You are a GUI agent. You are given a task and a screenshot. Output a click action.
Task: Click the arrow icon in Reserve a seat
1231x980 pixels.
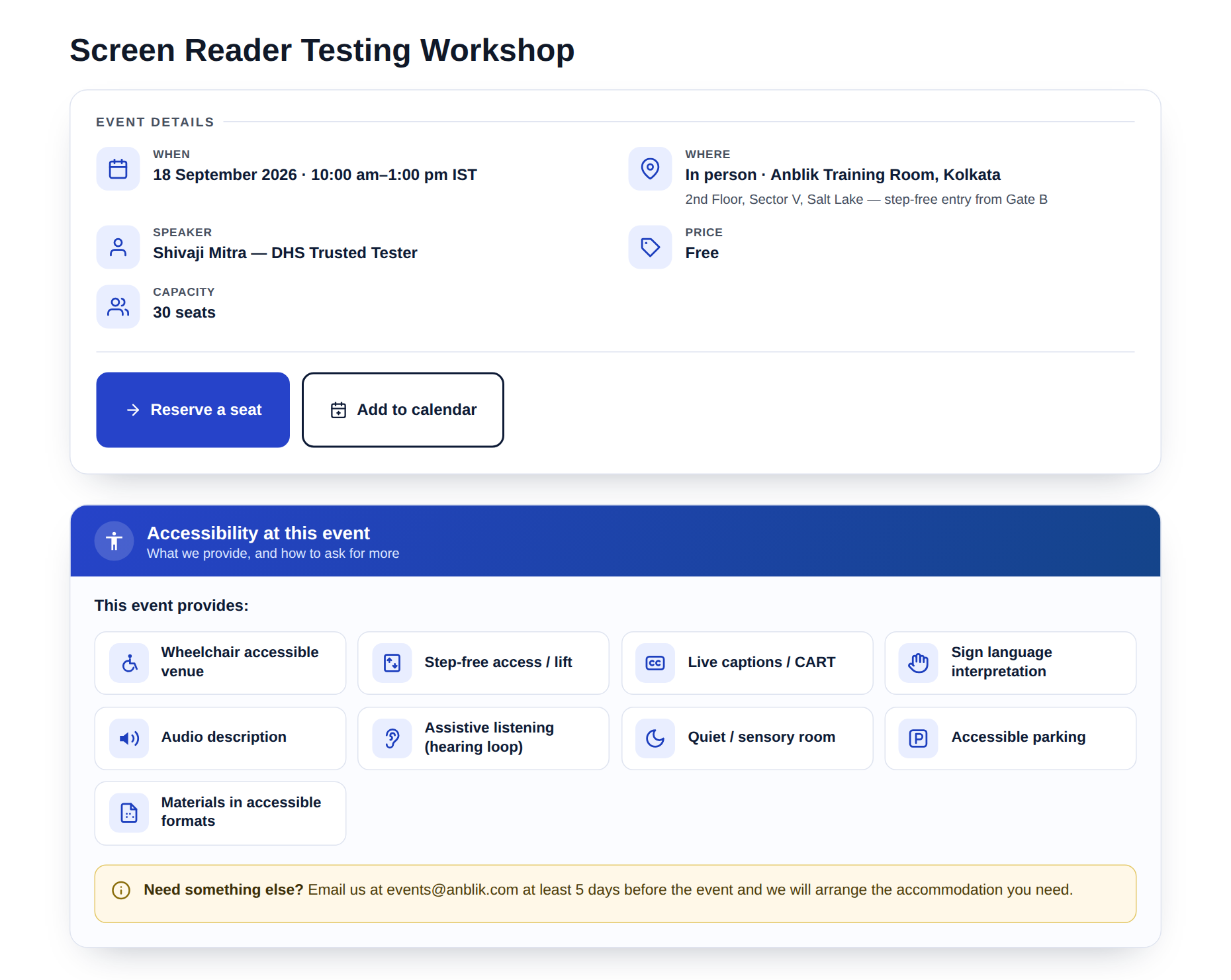pos(133,410)
